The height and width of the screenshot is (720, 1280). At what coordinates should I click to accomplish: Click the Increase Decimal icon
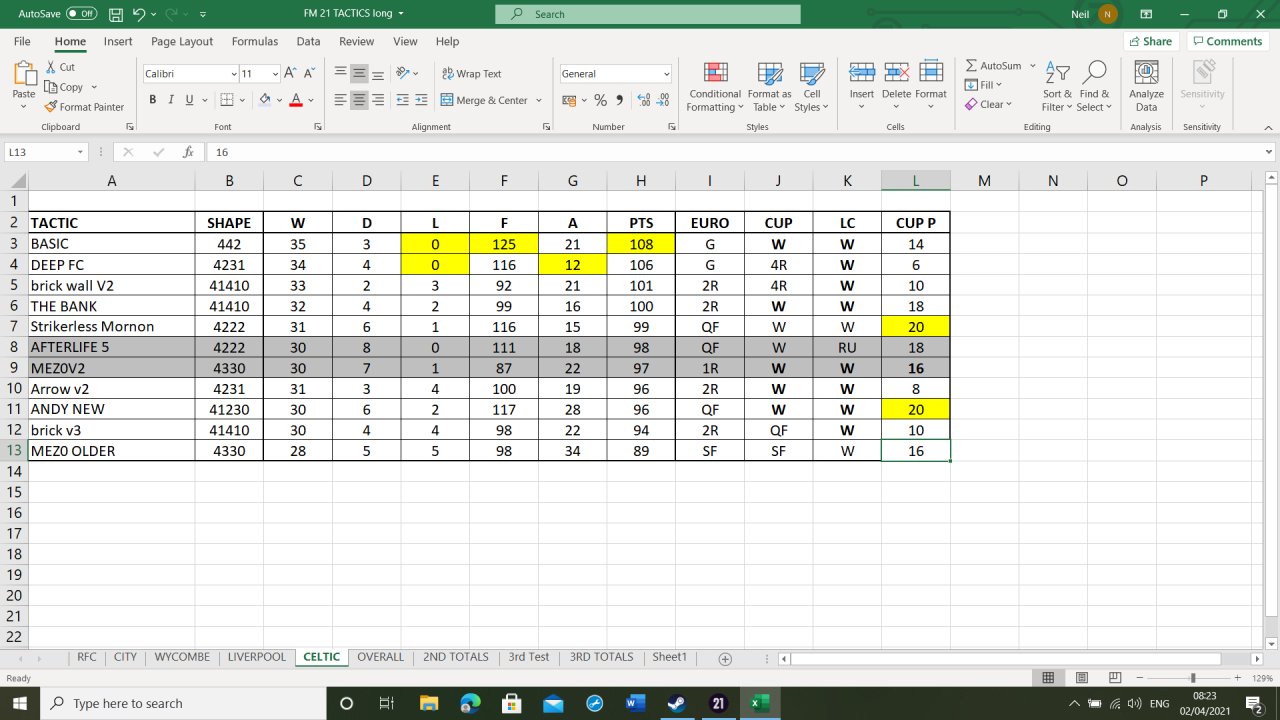(643, 100)
